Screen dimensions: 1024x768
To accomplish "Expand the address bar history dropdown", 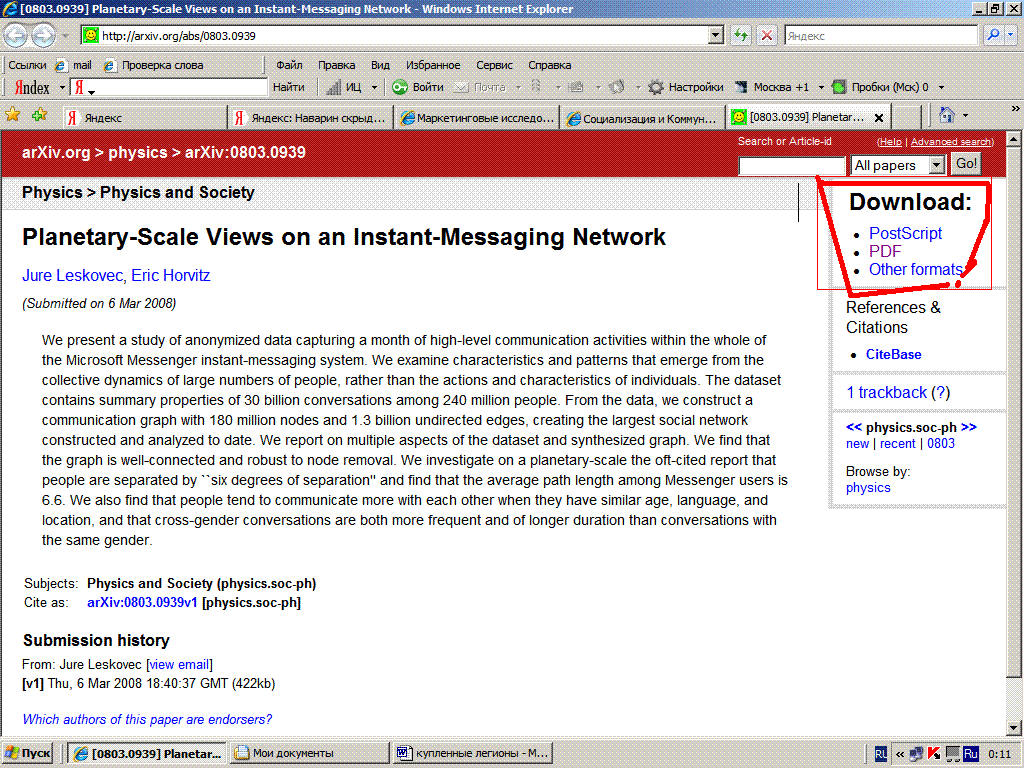I will tap(715, 35).
